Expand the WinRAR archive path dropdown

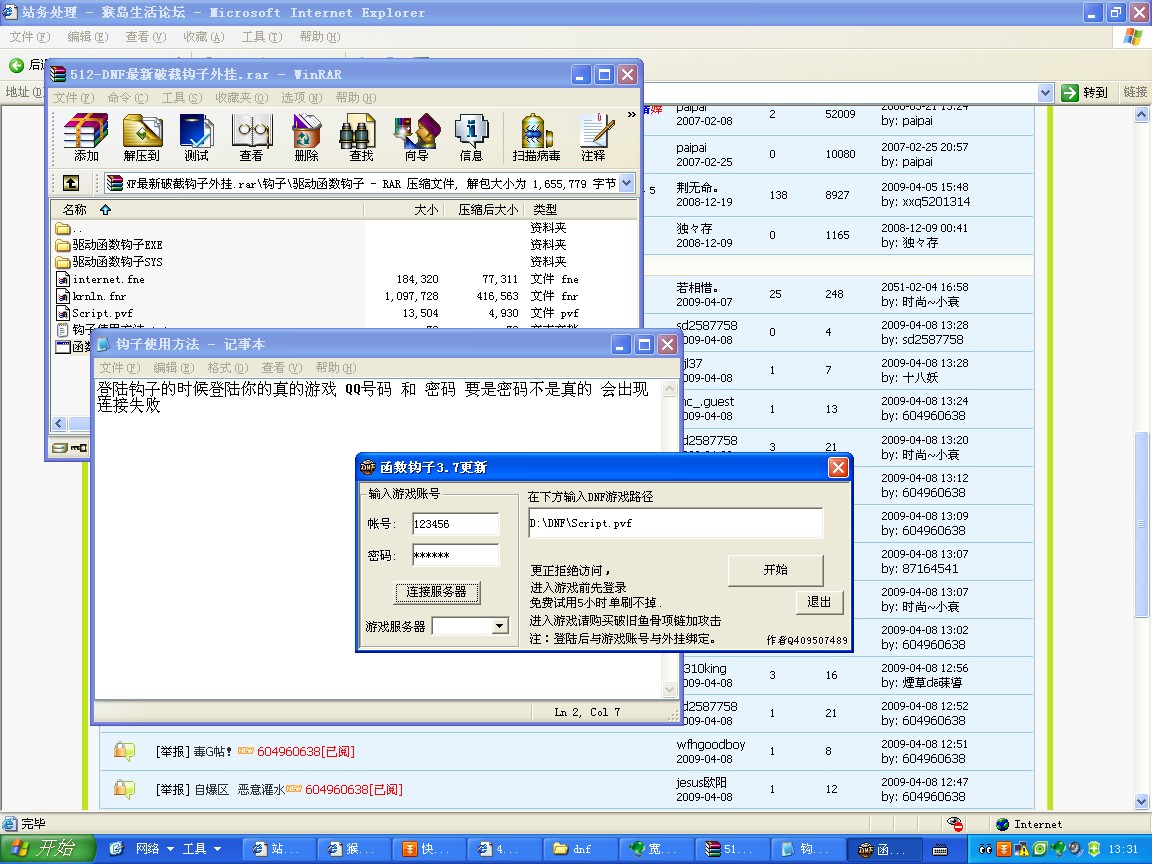point(627,183)
